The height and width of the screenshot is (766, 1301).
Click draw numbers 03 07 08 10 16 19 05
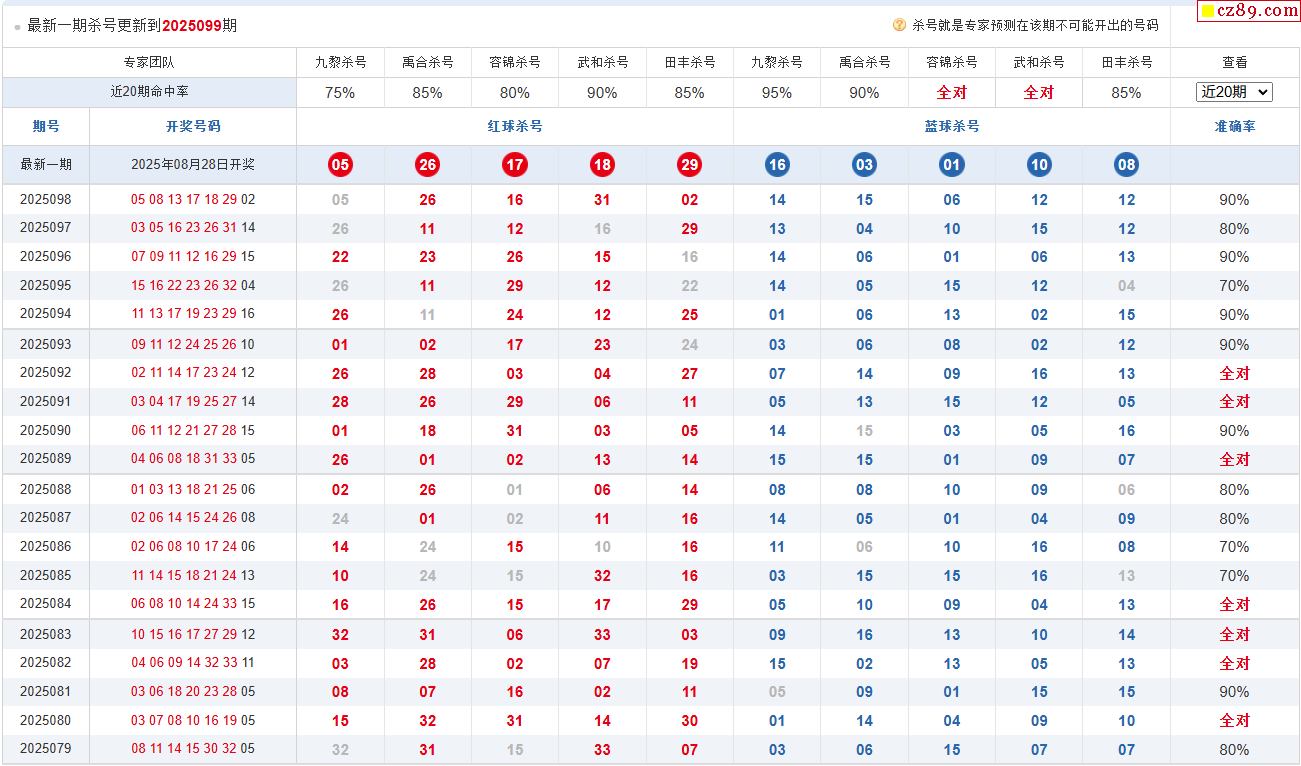193,720
